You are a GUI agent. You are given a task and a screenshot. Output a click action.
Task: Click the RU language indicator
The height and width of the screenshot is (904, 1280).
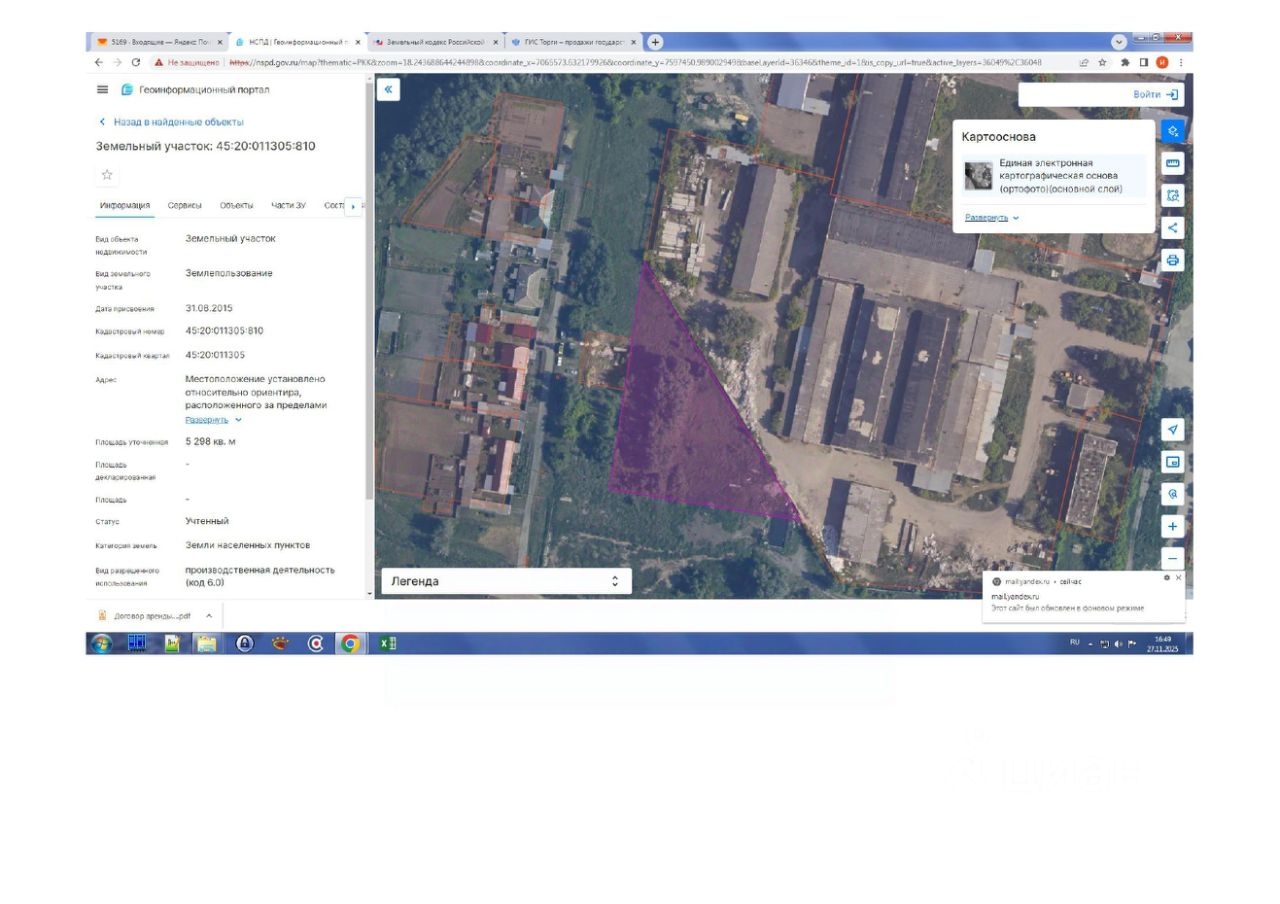click(x=1075, y=643)
